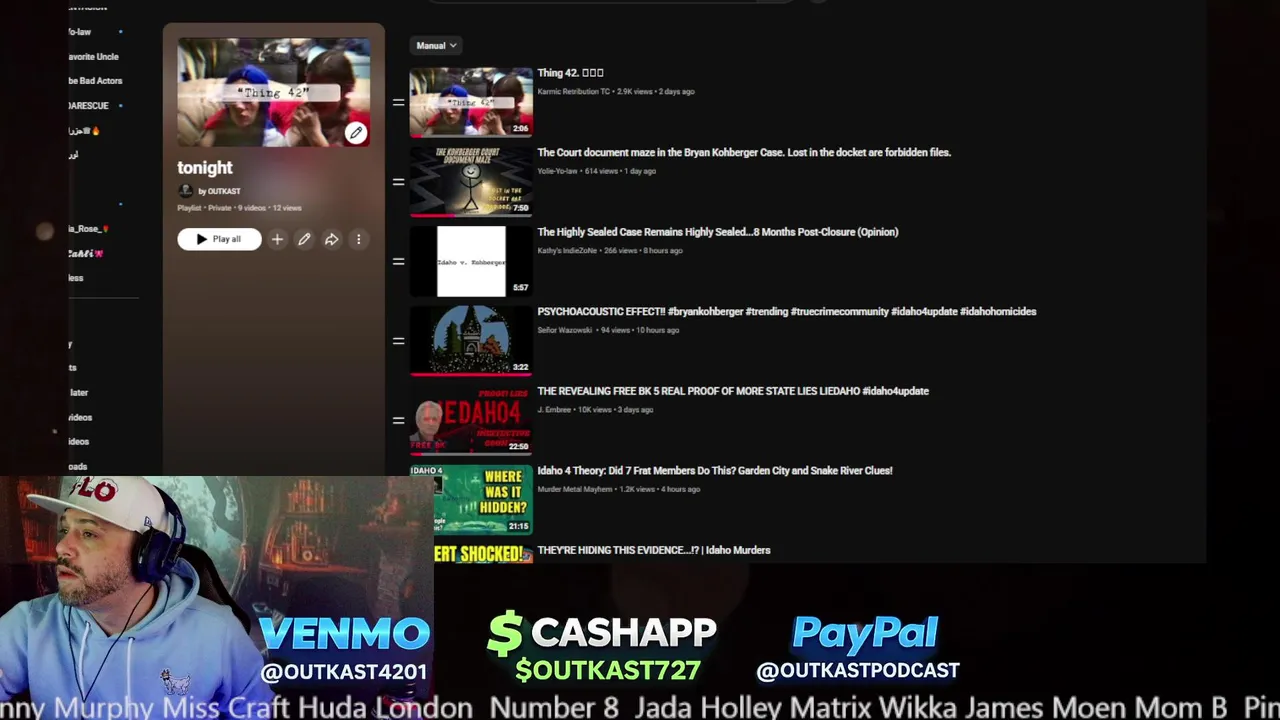
Task: Visit Kathy's IndieZoNe channel
Action: click(567, 251)
